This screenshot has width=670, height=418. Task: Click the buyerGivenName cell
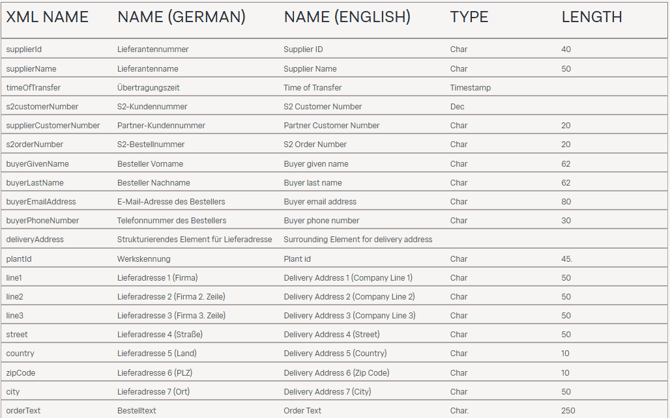pos(37,164)
